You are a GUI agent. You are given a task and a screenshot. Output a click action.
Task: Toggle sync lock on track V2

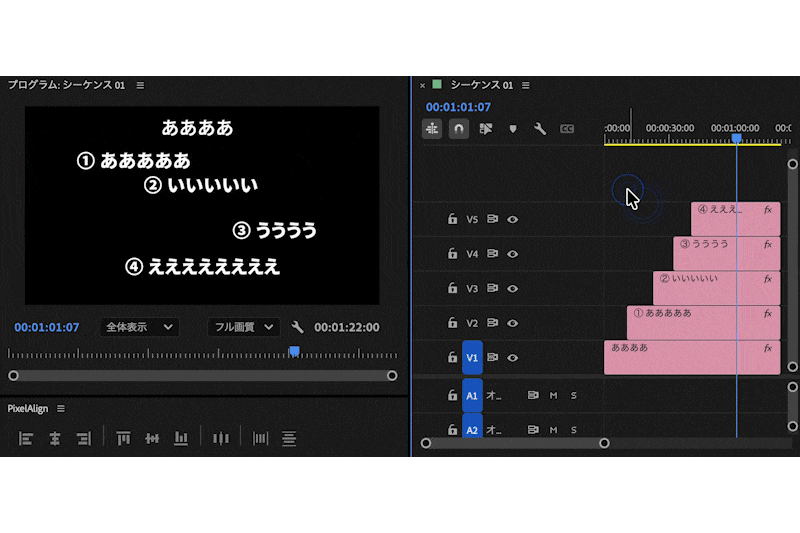(492, 323)
